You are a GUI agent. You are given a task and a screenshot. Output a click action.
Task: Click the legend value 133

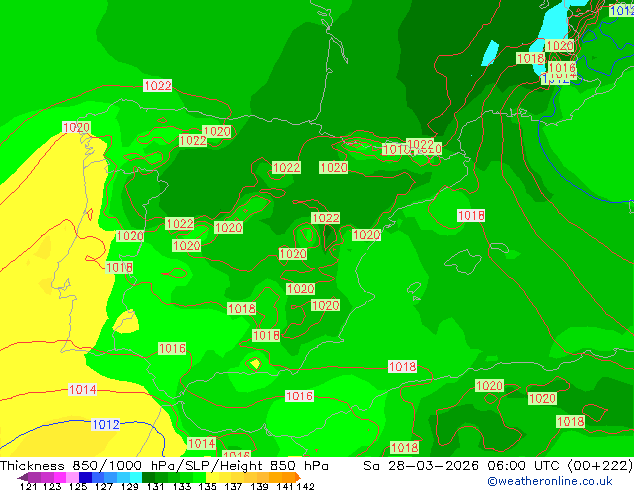point(182,486)
